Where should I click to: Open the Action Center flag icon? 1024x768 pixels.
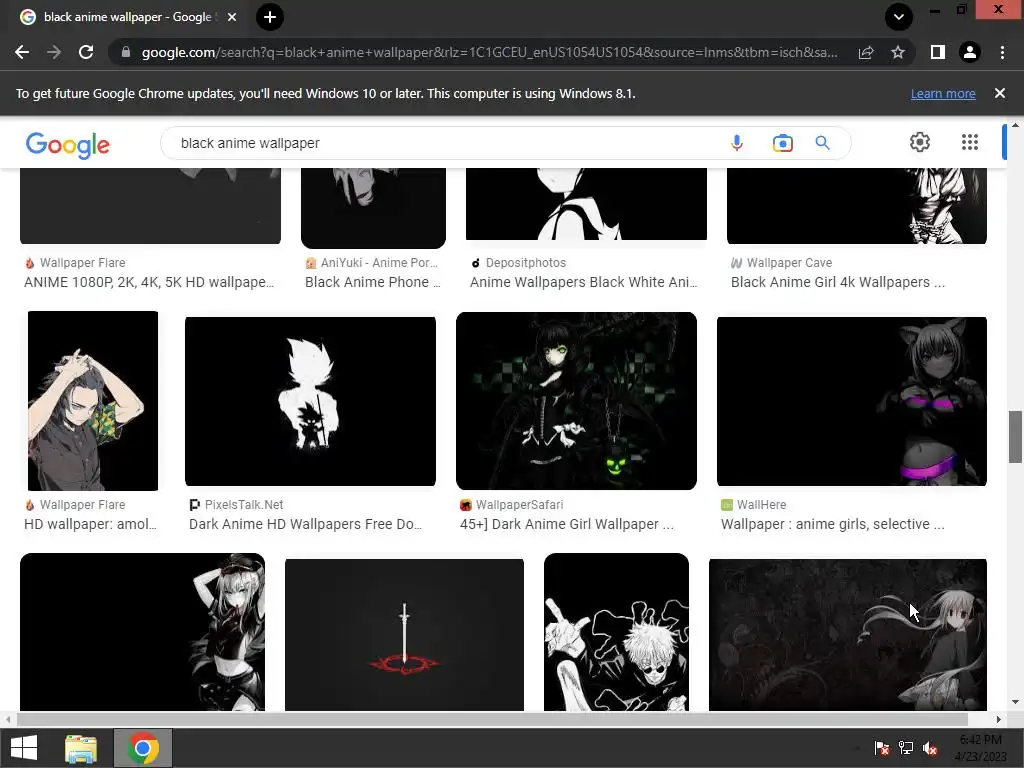pos(882,748)
